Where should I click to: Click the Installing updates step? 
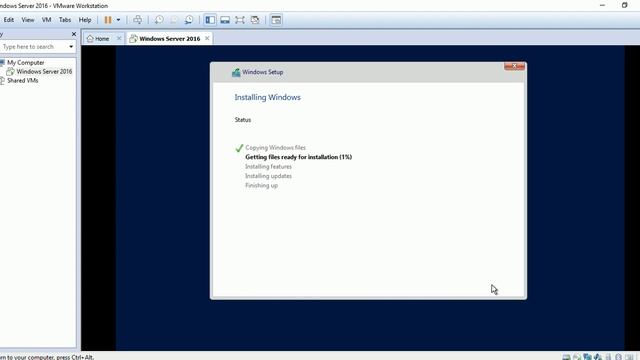(x=268, y=176)
